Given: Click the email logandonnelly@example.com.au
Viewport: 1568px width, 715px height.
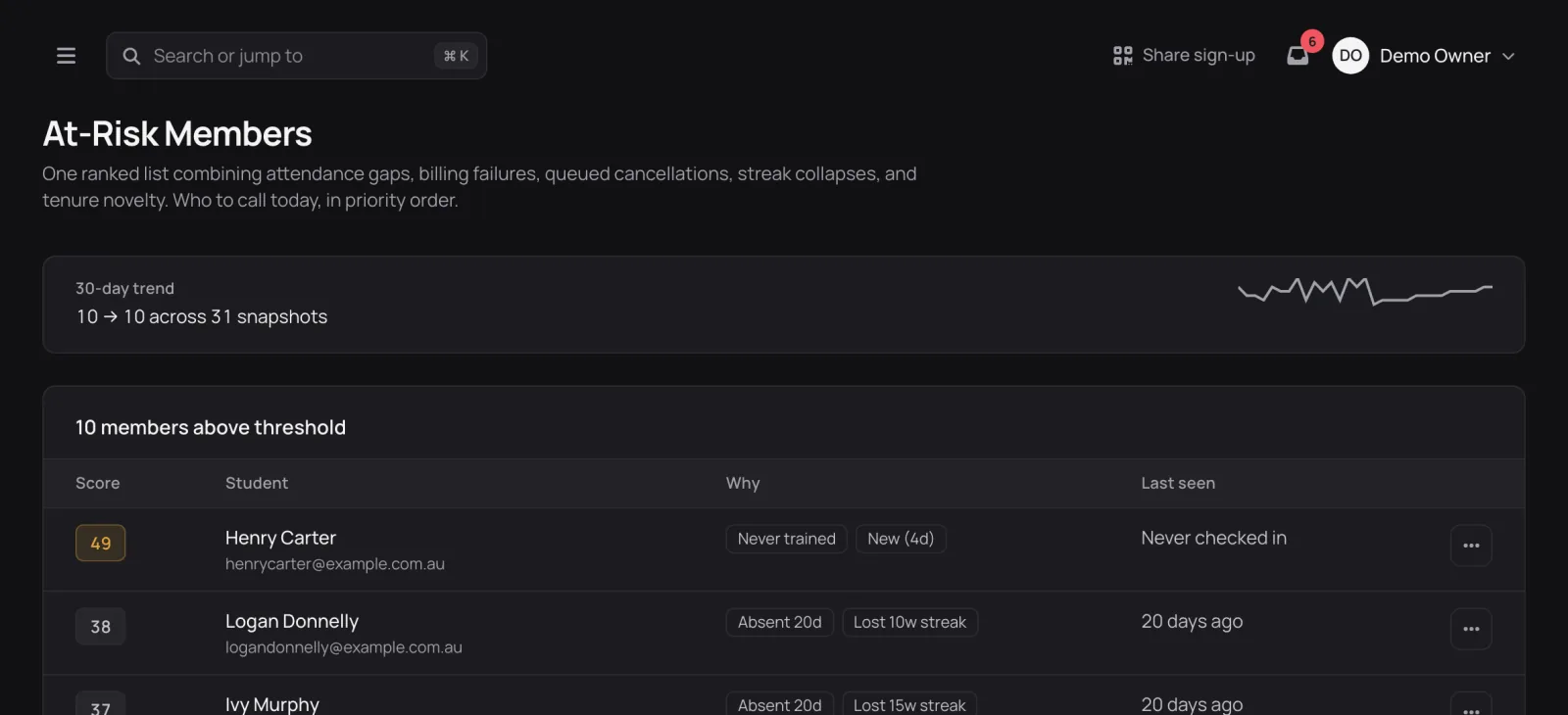Looking at the screenshot, I should click(344, 647).
